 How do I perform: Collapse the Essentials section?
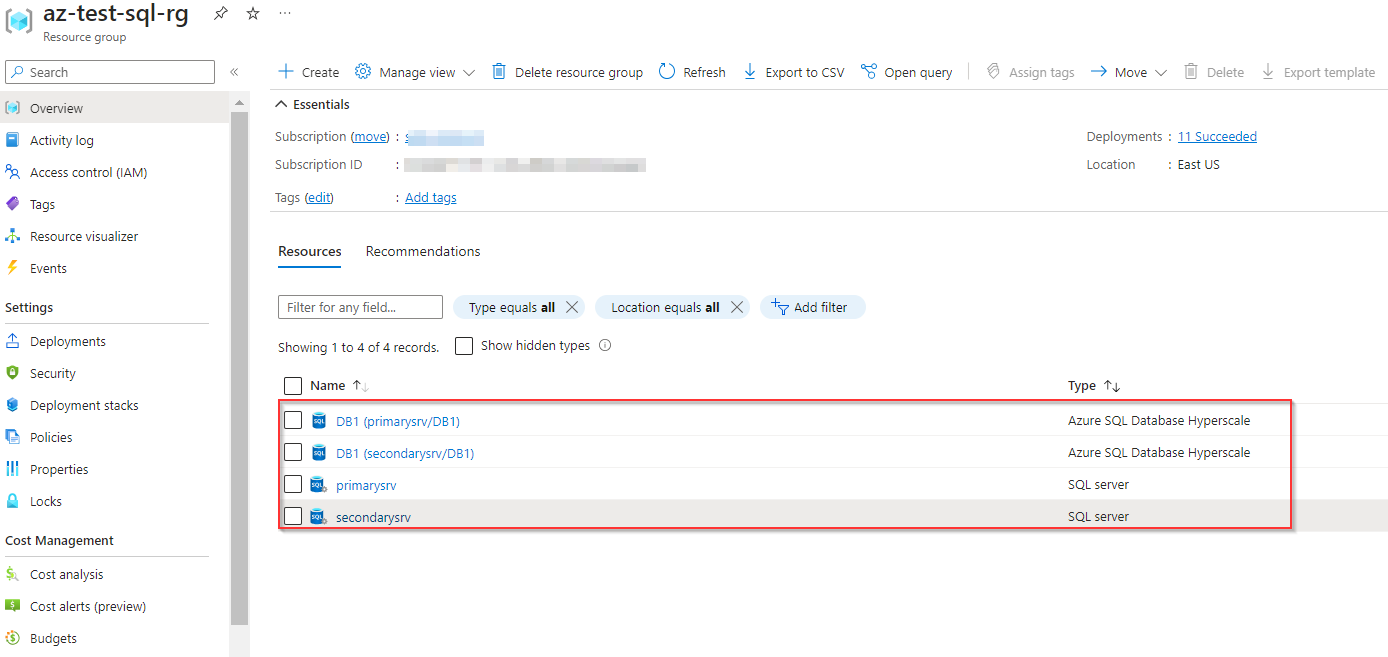[x=313, y=104]
